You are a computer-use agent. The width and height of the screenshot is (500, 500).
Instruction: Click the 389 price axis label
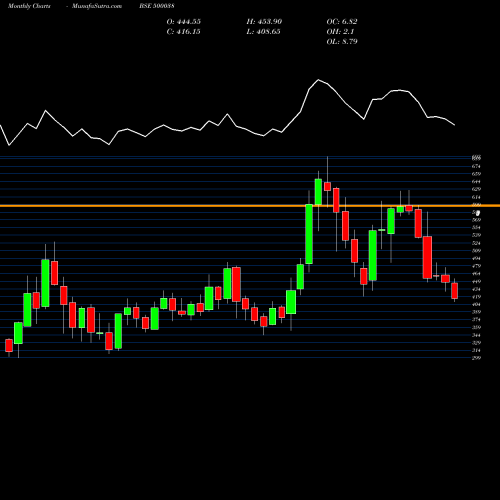[x=476, y=312]
